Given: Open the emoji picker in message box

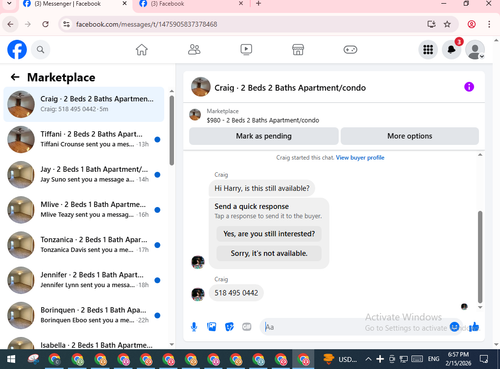Looking at the screenshot, I should [455, 327].
